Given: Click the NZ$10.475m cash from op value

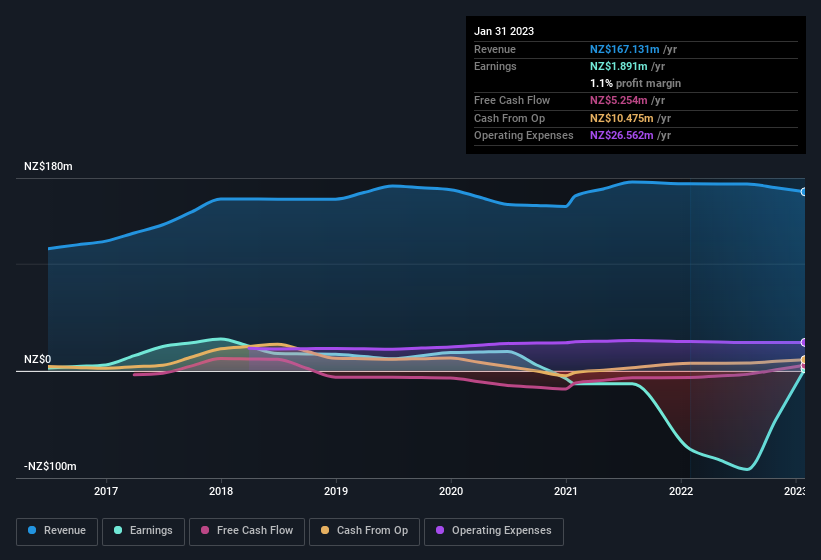Looking at the screenshot, I should click(622, 118).
